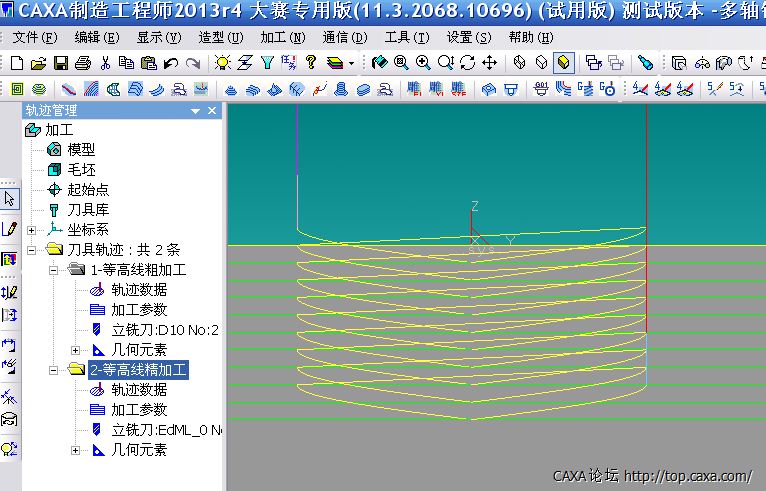This screenshot has height=491, width=766.
Task: Zoom in with the plus magnifier icon
Action: coord(423,63)
